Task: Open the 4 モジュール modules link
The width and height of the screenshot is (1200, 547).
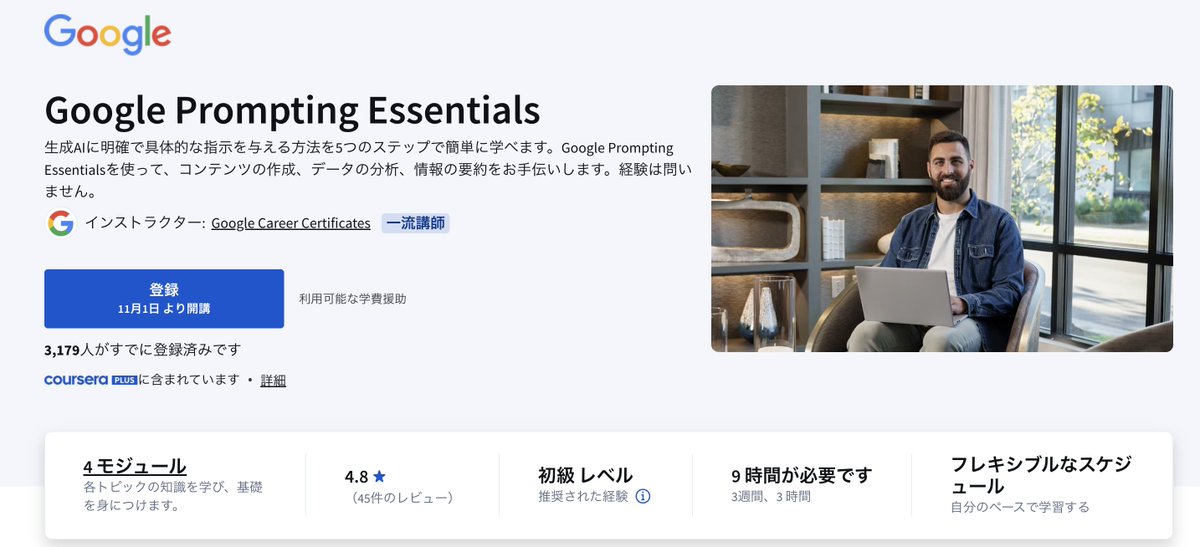Action: click(x=134, y=466)
